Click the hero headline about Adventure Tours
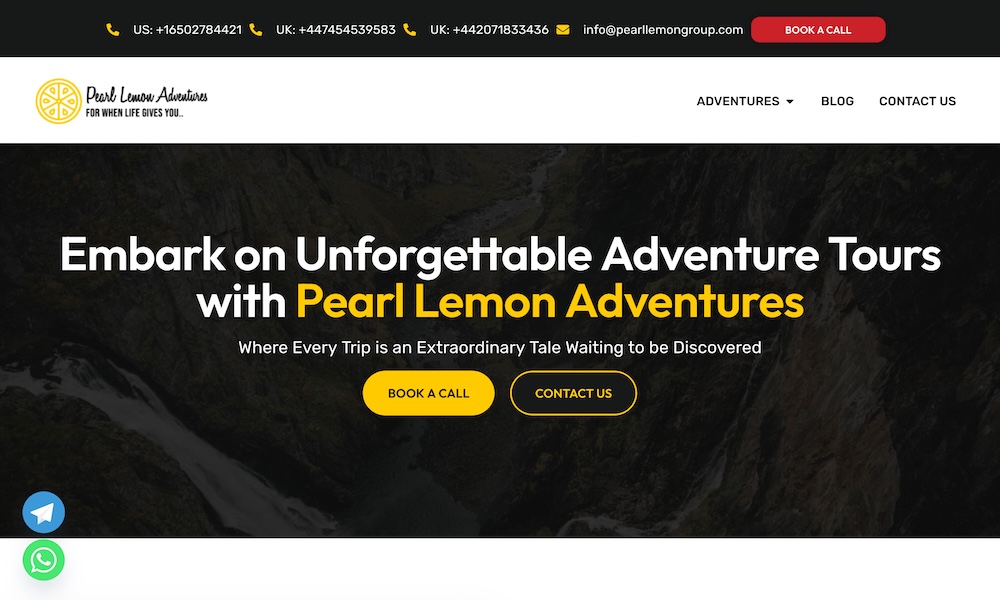This screenshot has width=1000, height=600. [500, 277]
